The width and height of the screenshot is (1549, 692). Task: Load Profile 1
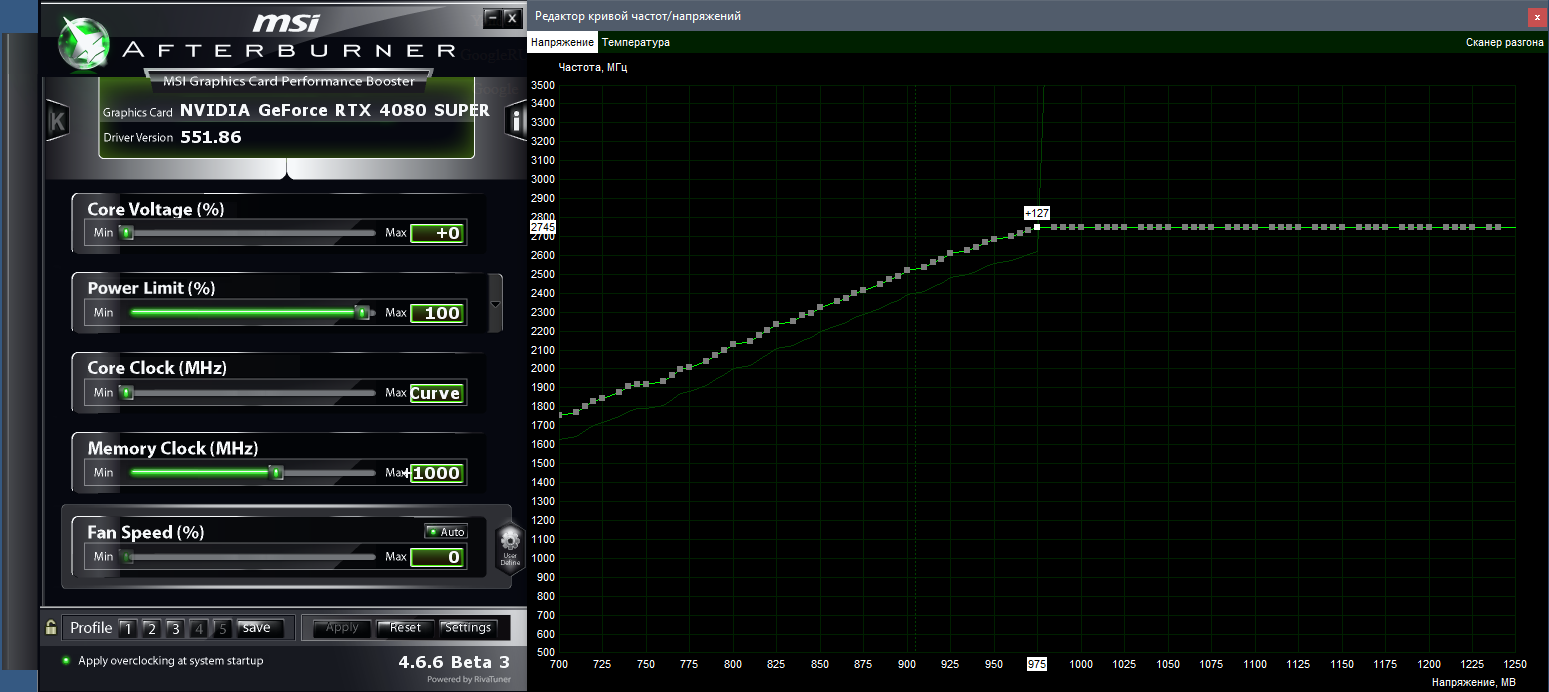127,629
